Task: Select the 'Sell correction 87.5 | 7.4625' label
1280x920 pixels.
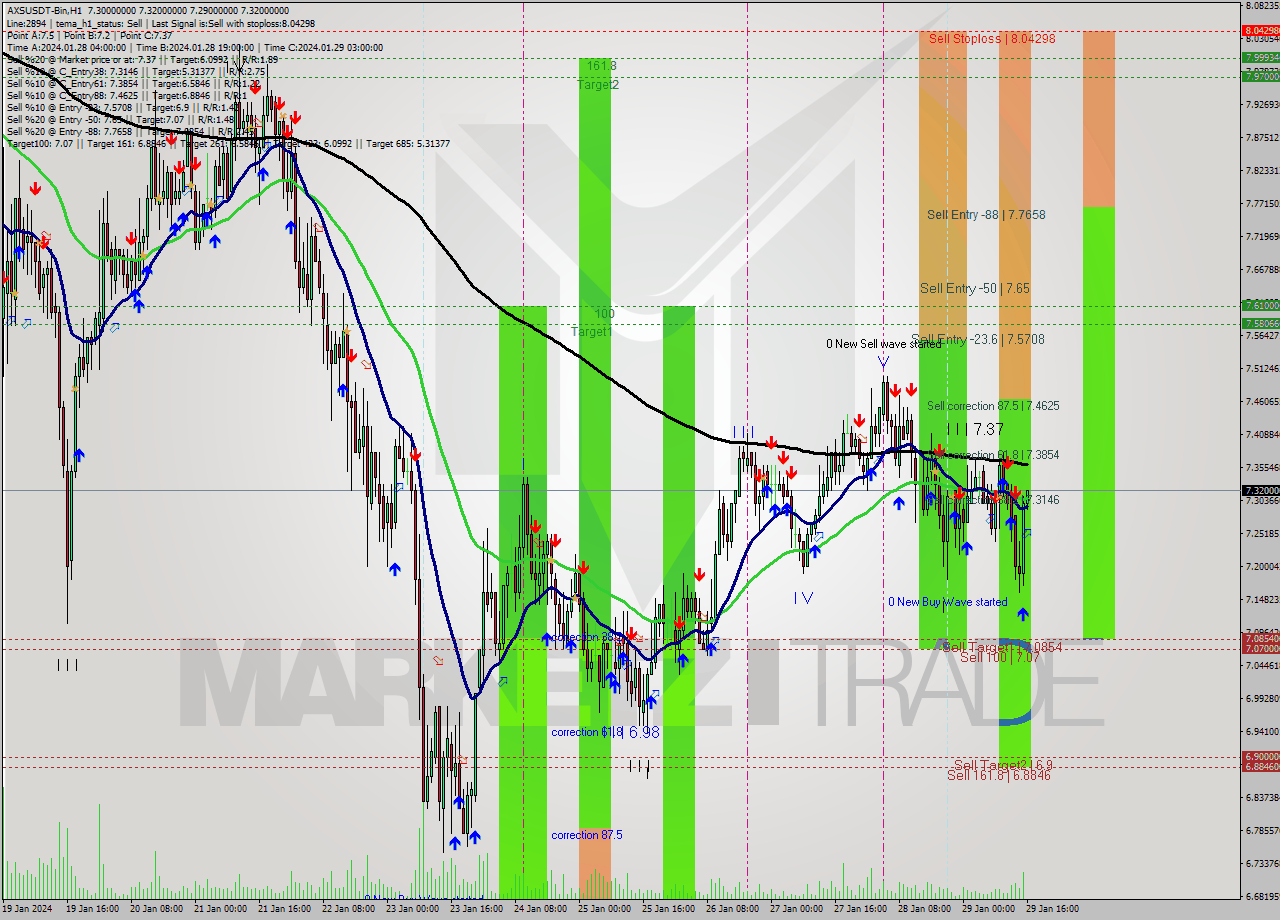Action: click(x=993, y=406)
